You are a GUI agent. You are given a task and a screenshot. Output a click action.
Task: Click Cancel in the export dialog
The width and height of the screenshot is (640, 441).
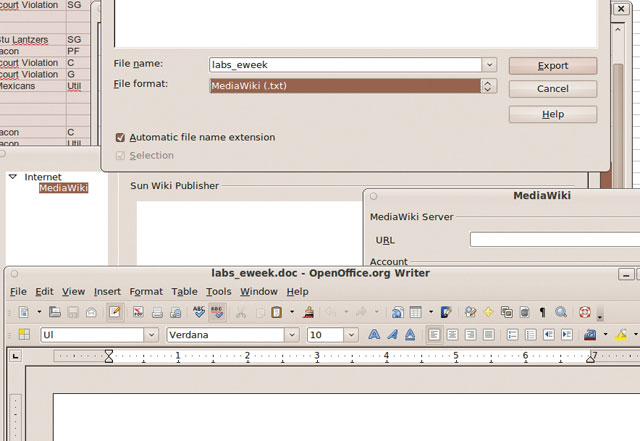click(553, 89)
